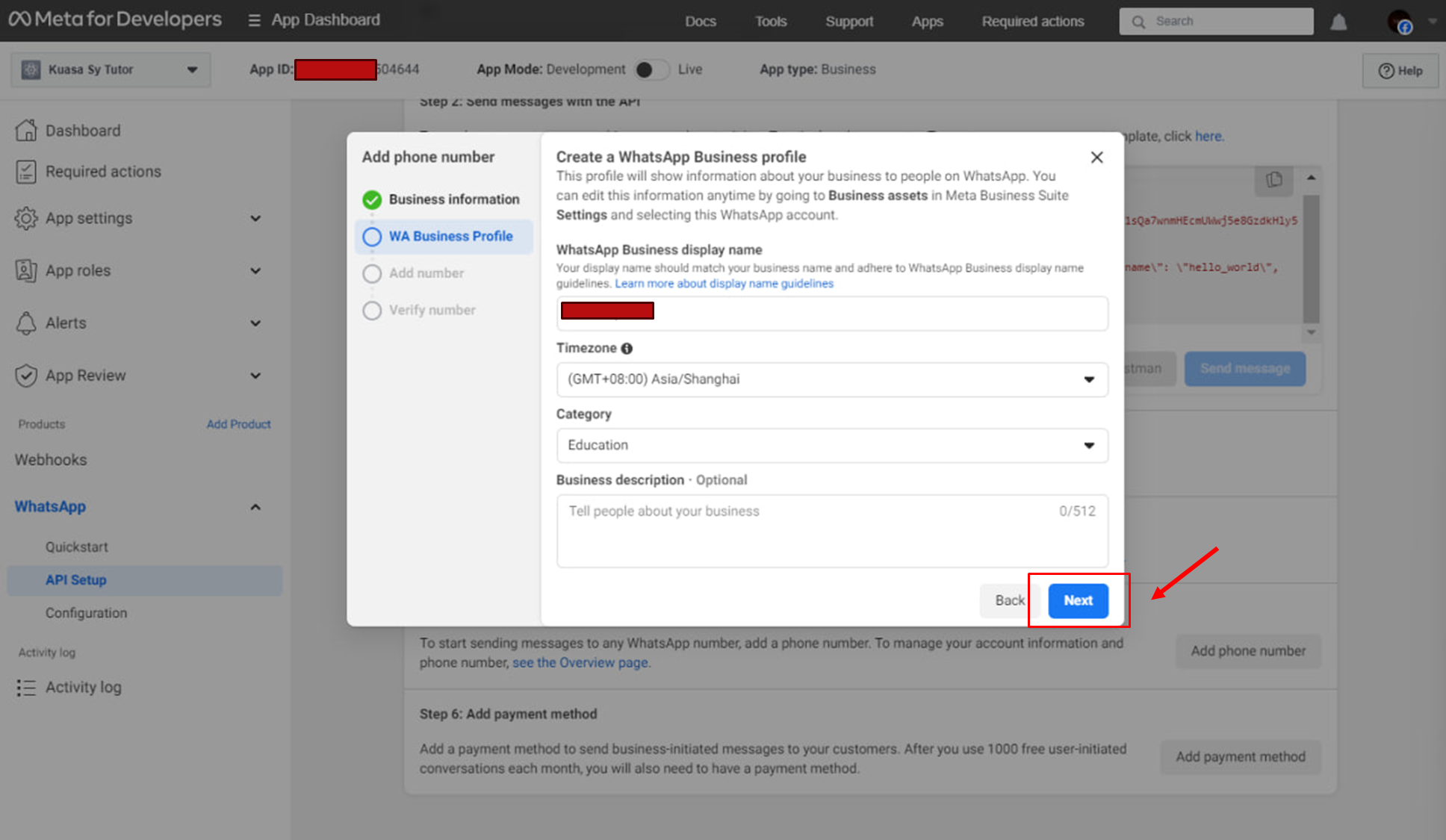Viewport: 1446px width, 840px height.
Task: Expand the App settings section
Action: point(255,219)
